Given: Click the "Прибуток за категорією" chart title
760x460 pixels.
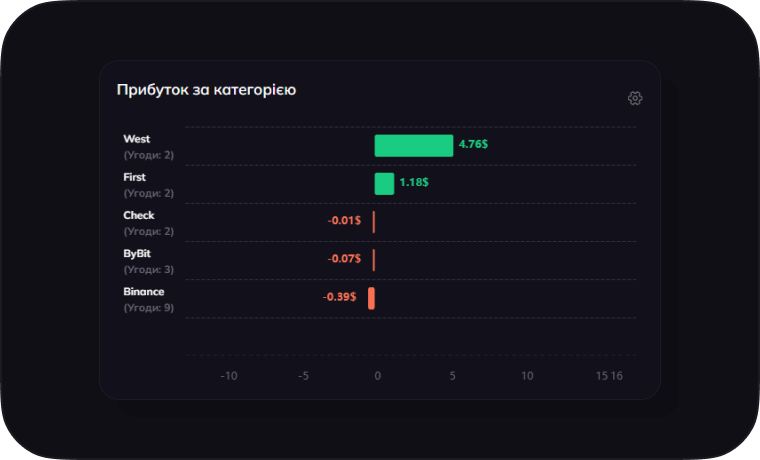Looking at the screenshot, I should (206, 90).
